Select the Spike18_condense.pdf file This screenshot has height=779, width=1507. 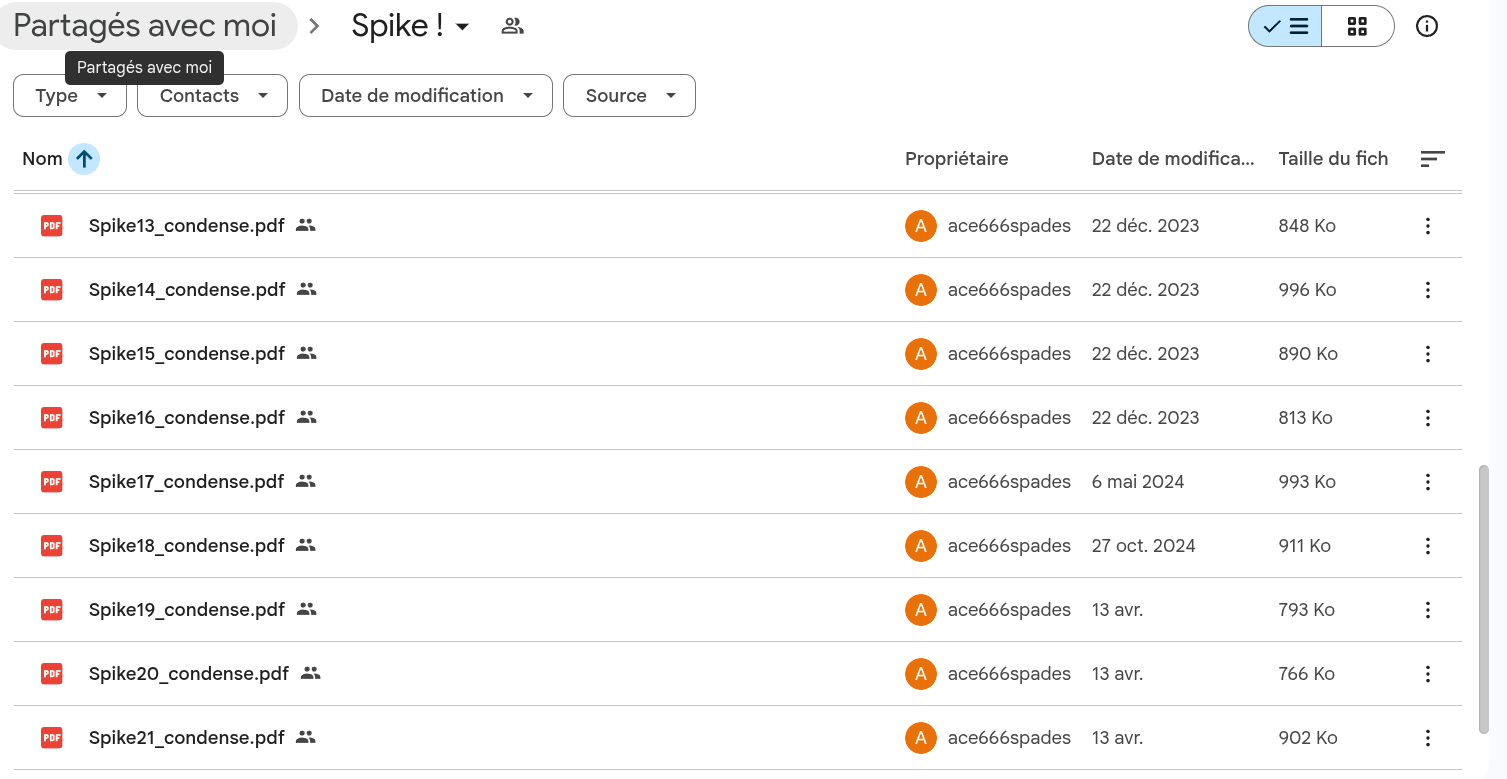737,546
